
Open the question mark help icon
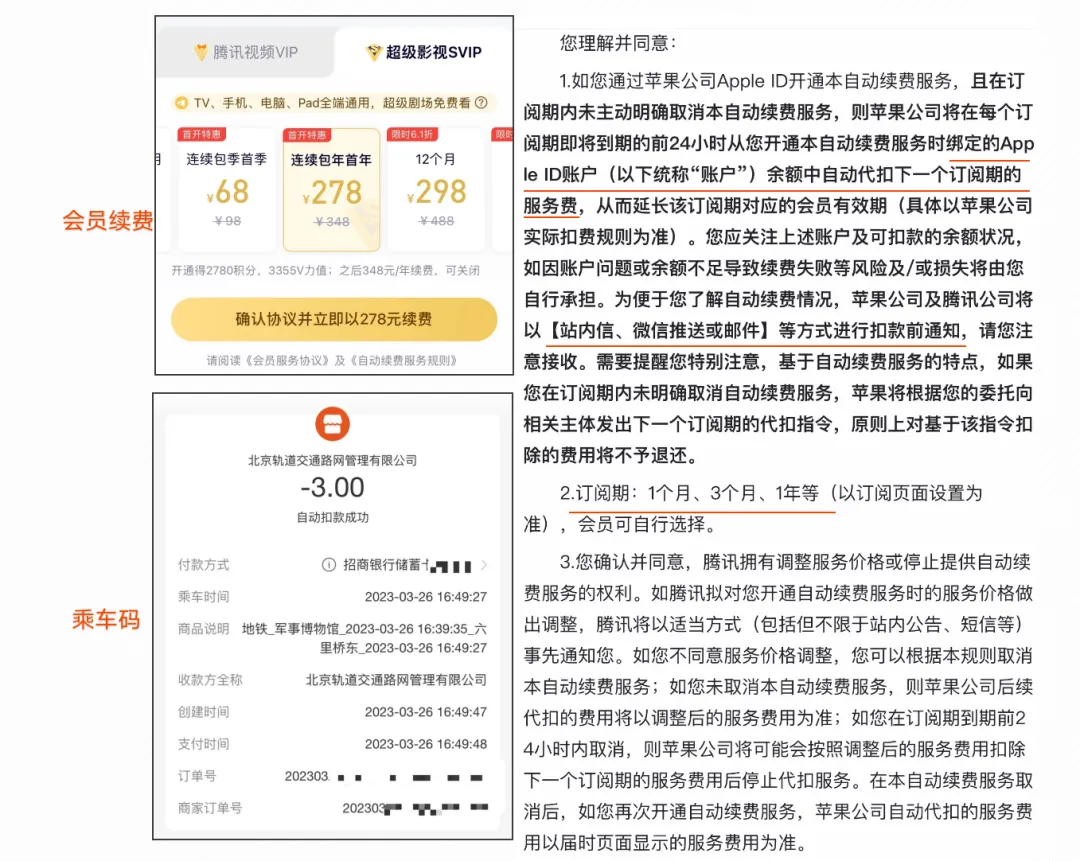(x=479, y=103)
